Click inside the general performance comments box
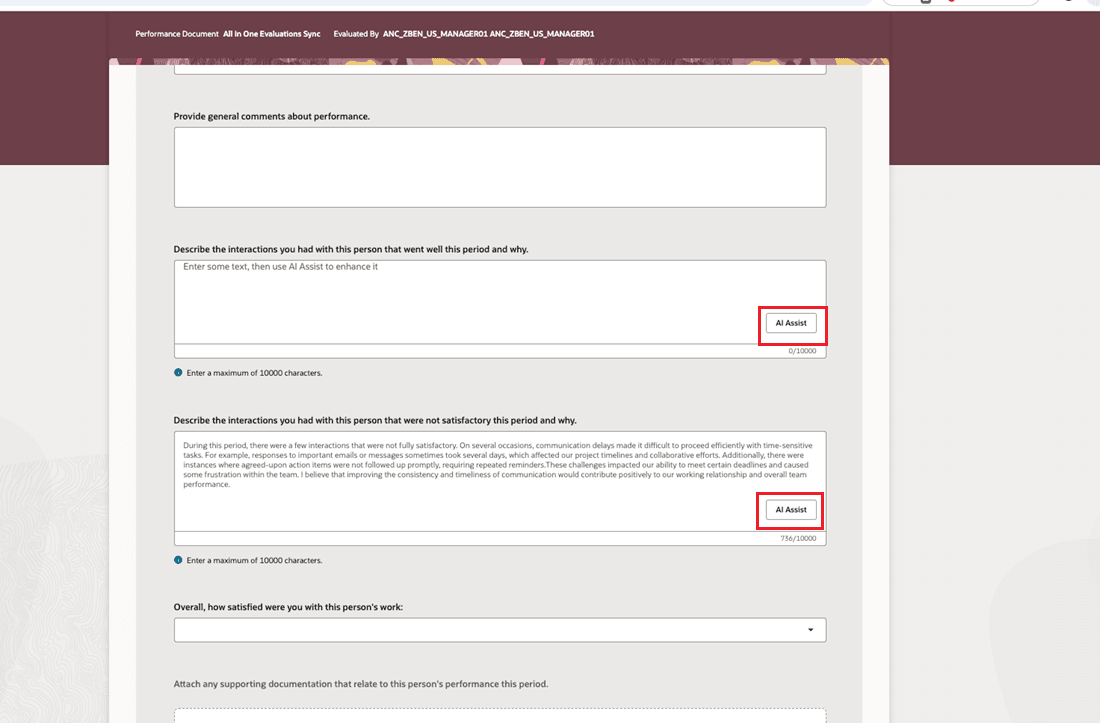The image size is (1100, 723). (500, 165)
